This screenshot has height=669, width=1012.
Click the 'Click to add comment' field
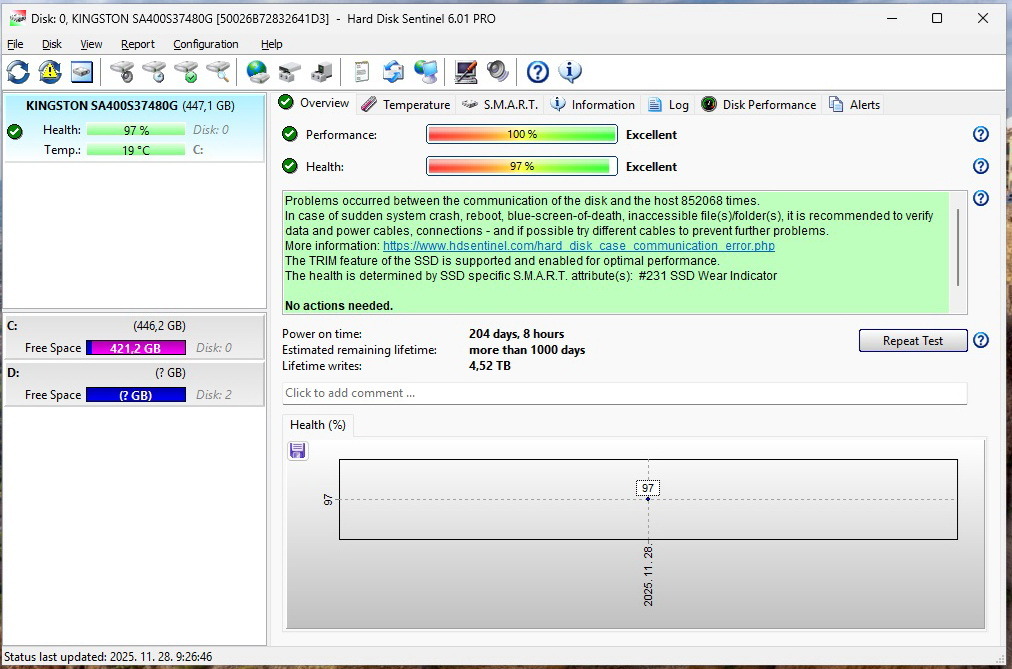point(624,393)
